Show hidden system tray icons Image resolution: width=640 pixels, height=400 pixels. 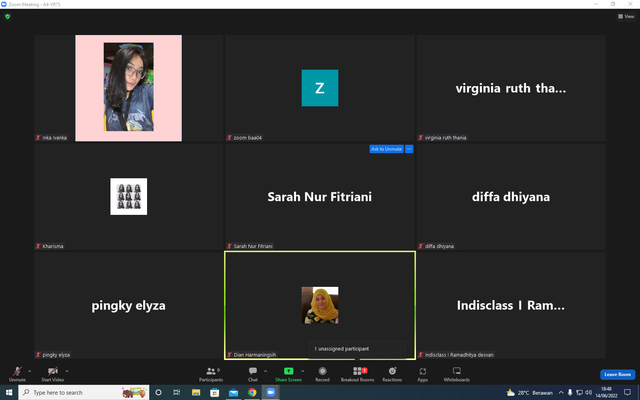(561, 393)
